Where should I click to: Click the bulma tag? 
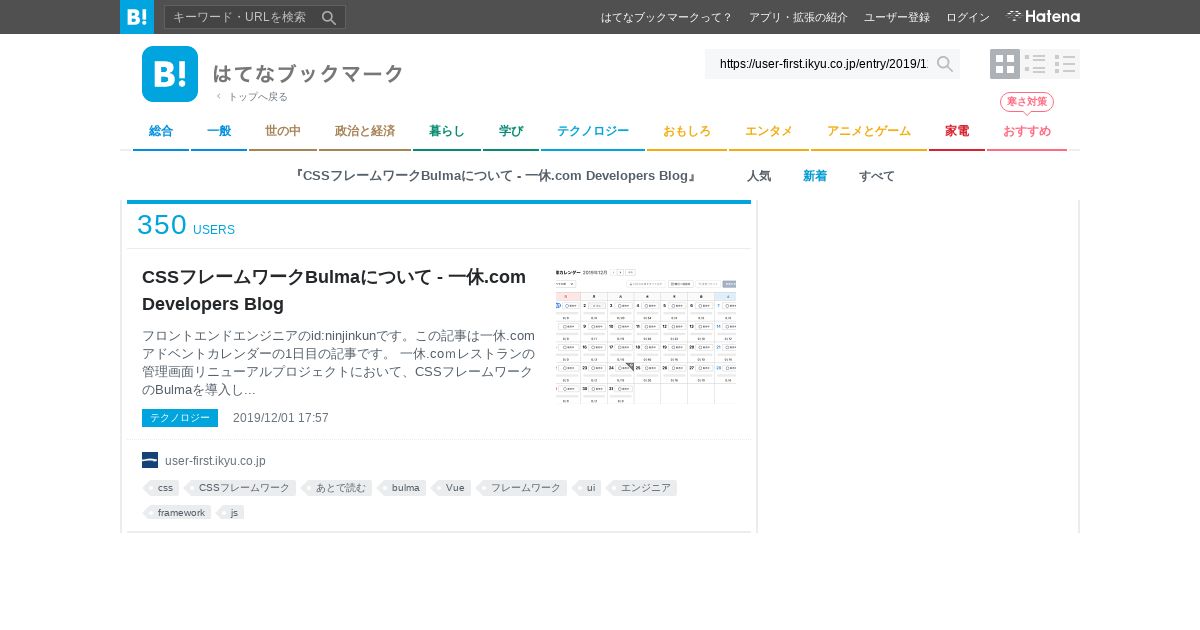click(x=403, y=488)
